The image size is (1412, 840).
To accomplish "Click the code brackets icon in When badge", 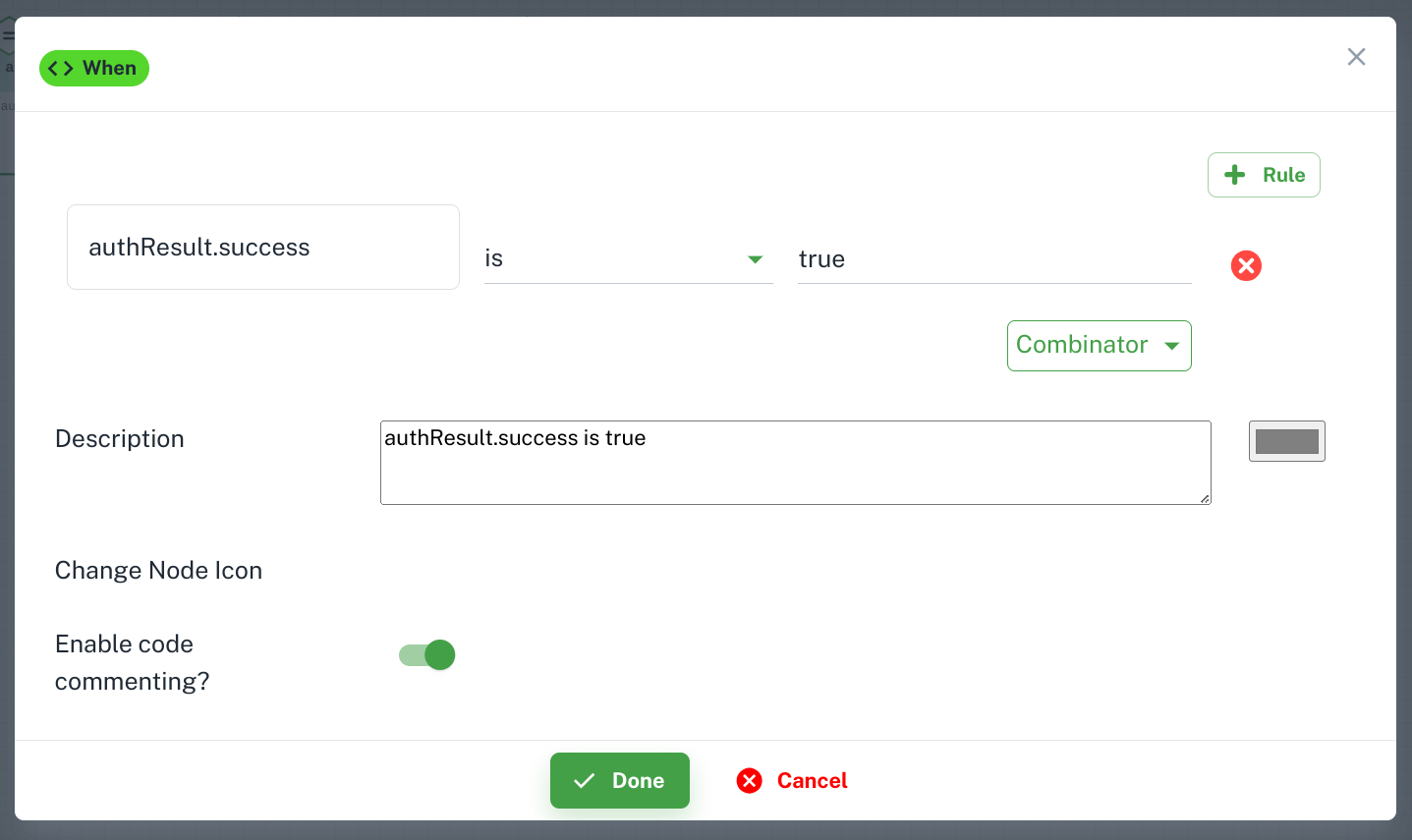I will click(60, 68).
